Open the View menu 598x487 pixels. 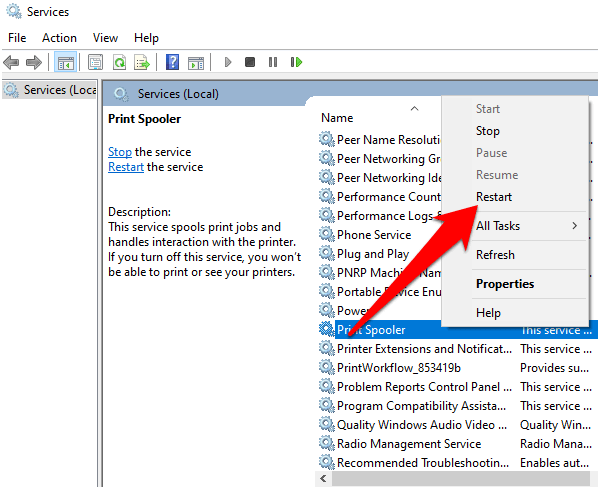coord(105,38)
